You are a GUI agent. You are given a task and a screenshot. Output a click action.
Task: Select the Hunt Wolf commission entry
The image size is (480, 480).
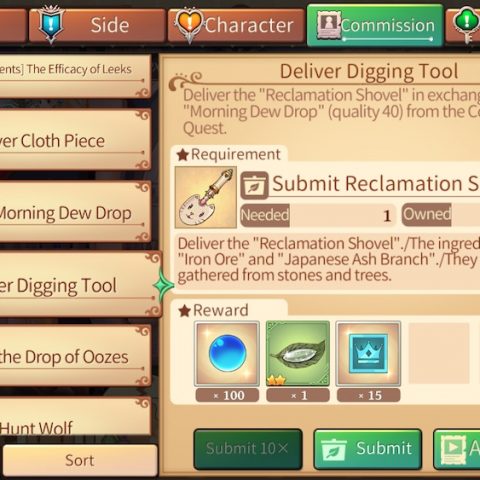tap(75, 416)
